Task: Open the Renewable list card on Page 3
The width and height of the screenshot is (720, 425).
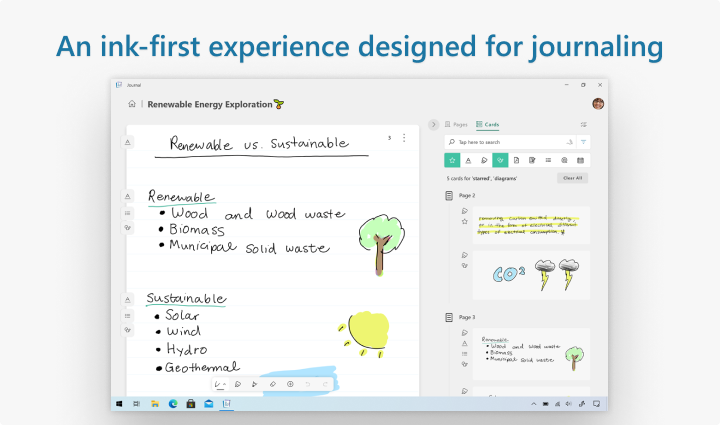Action: pos(531,354)
